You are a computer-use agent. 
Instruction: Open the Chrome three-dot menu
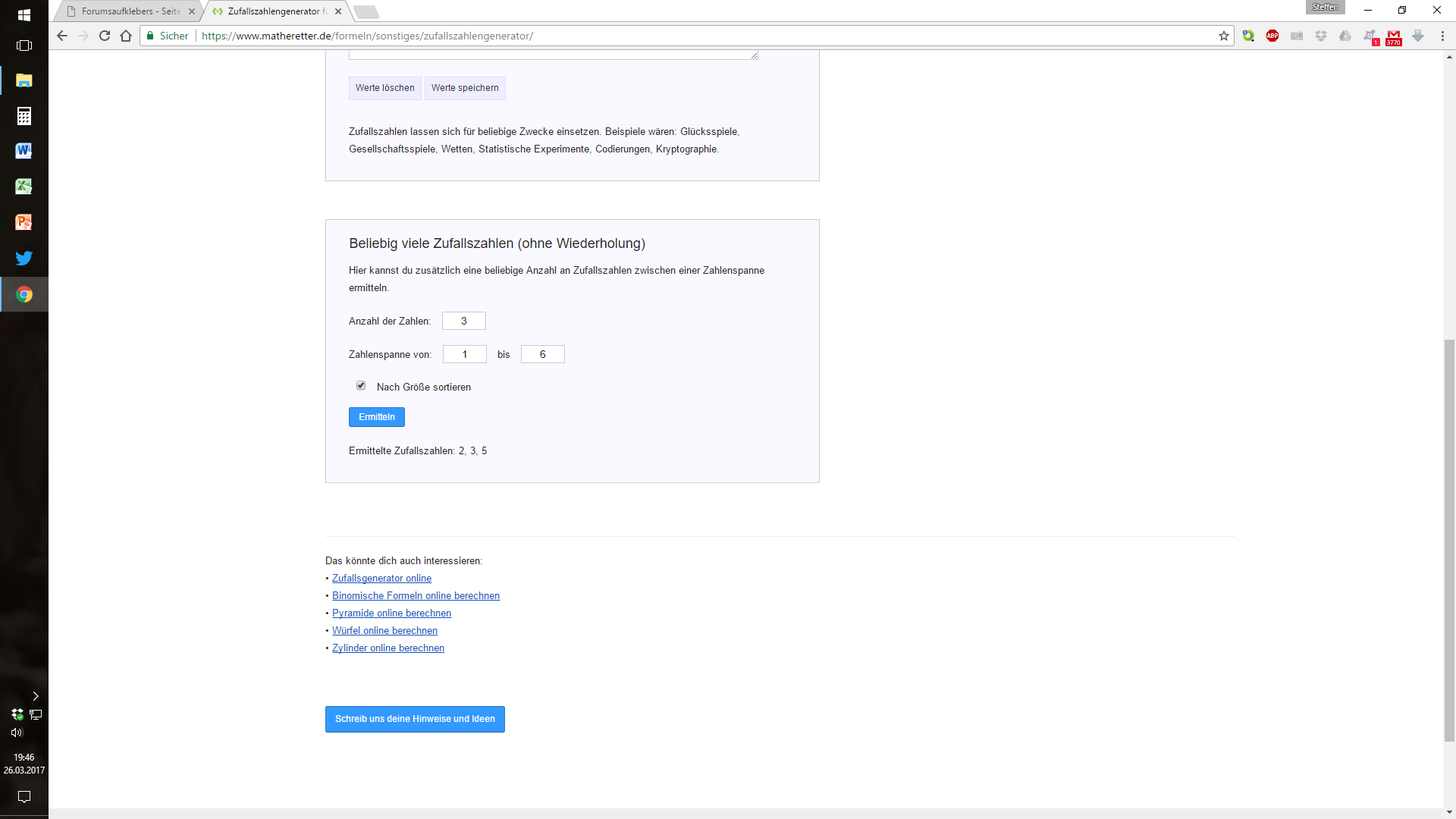(x=1442, y=36)
